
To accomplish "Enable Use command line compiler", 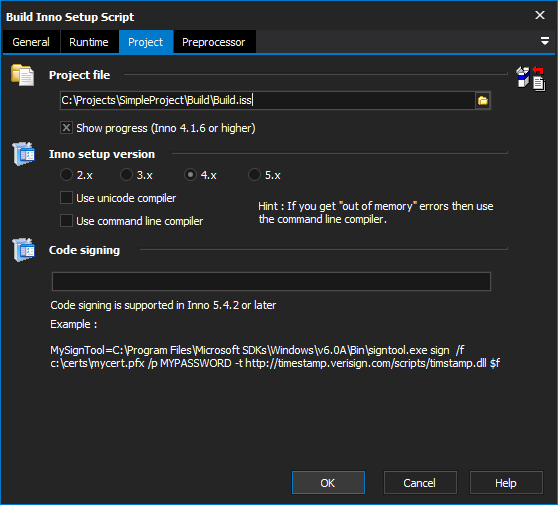I will click(66, 221).
